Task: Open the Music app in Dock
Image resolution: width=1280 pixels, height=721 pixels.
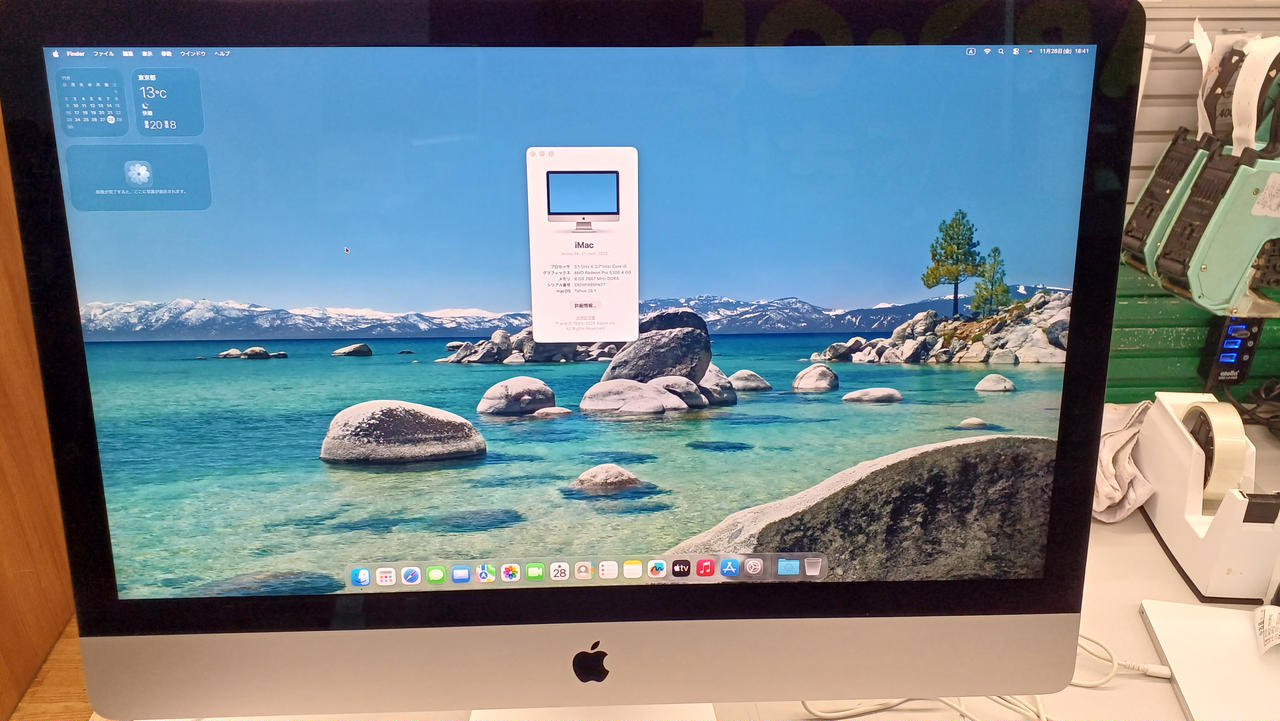Action: [x=705, y=568]
